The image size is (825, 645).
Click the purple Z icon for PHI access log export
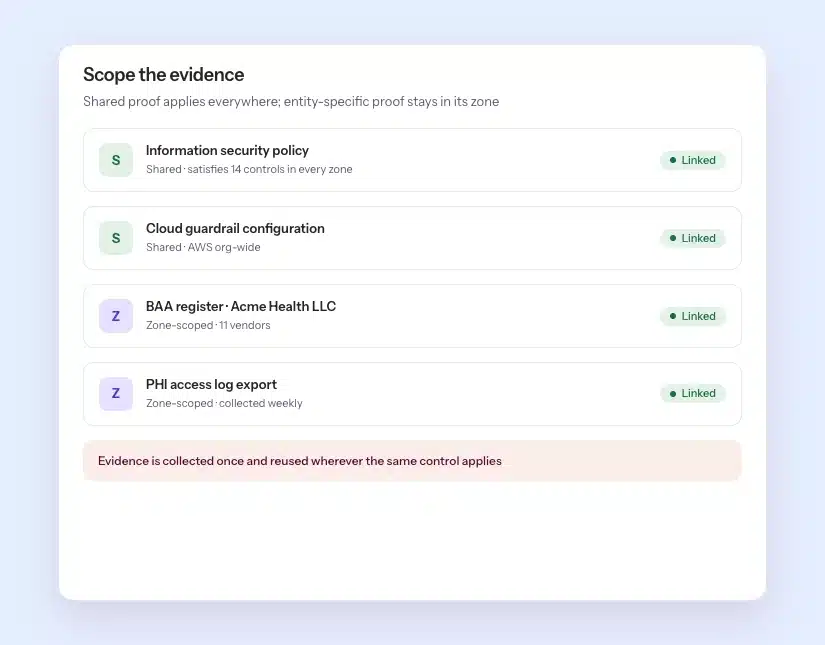116,394
